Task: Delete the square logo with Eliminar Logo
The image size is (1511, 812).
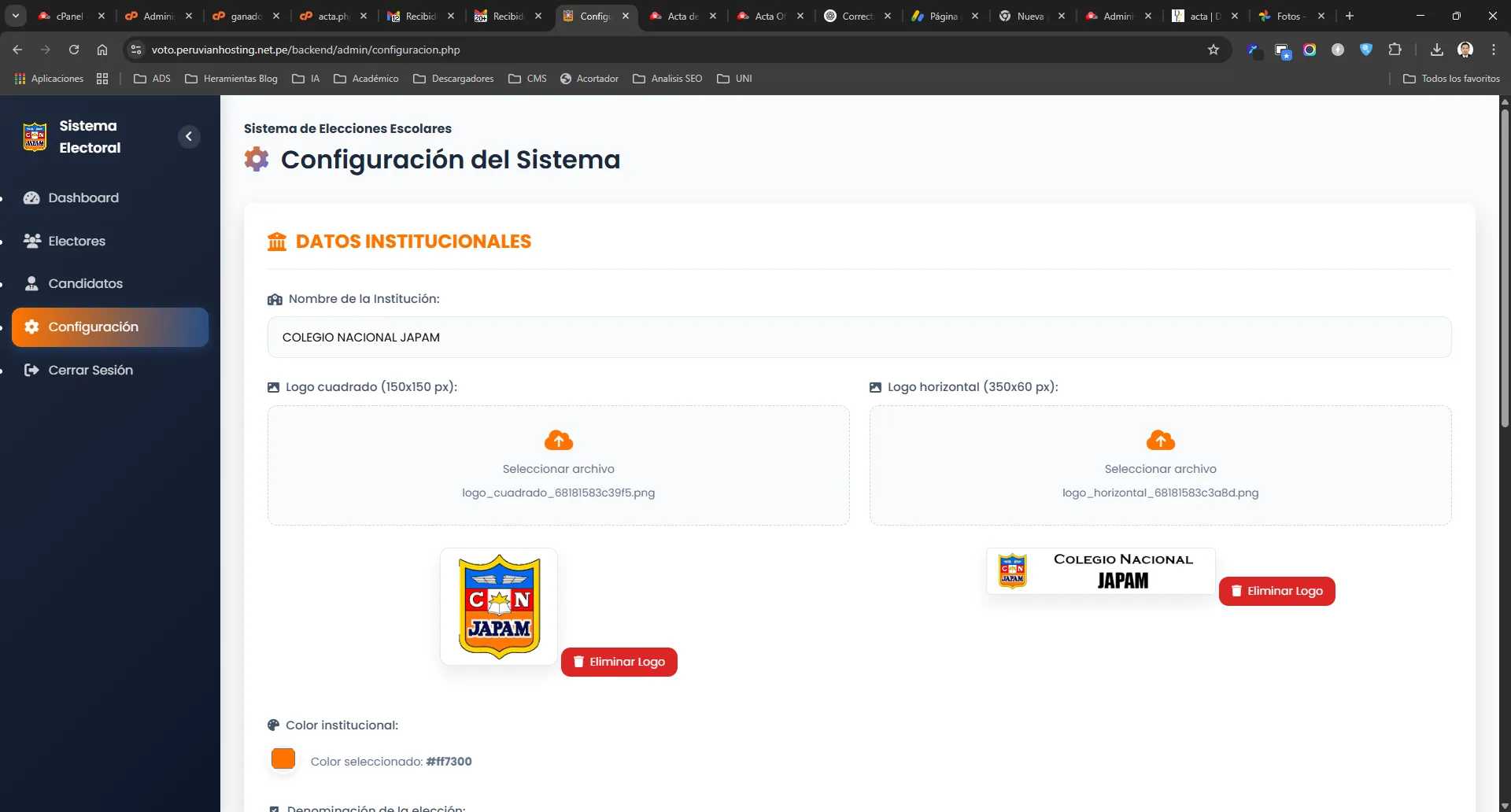Action: (619, 662)
